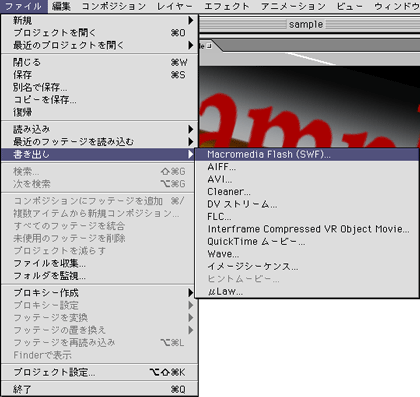Expand 最近のフッテージを読み込む submenu

tap(99, 142)
